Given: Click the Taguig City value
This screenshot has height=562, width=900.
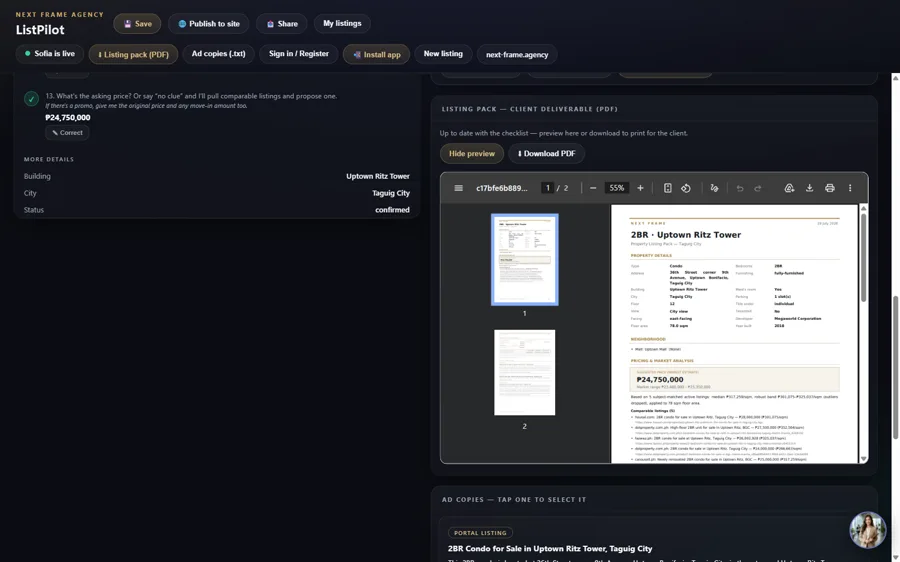Looking at the screenshot, I should [391, 193].
